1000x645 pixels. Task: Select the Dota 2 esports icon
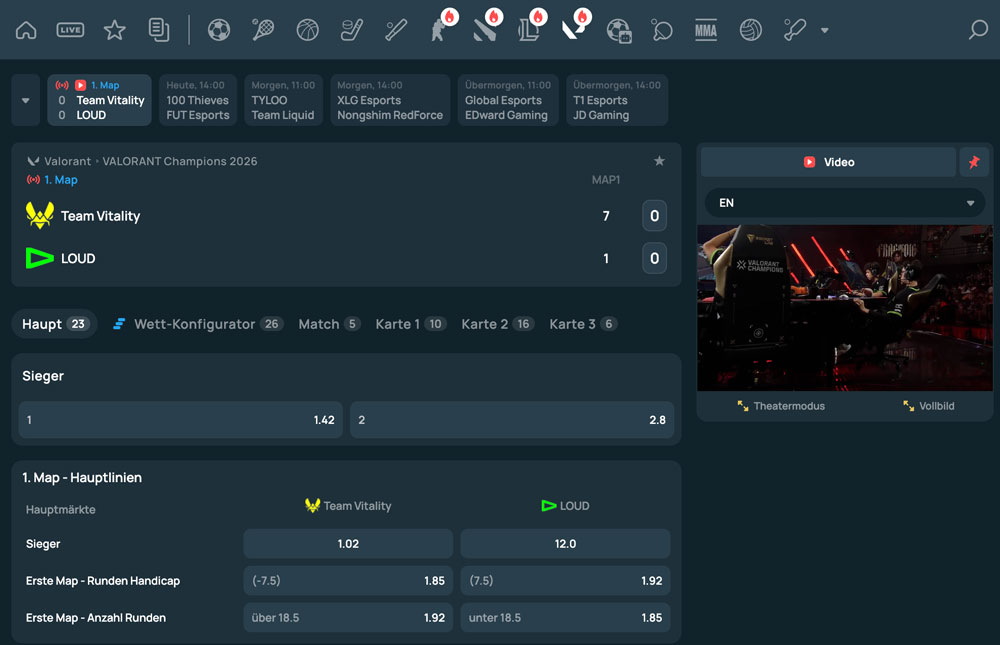[x=485, y=30]
